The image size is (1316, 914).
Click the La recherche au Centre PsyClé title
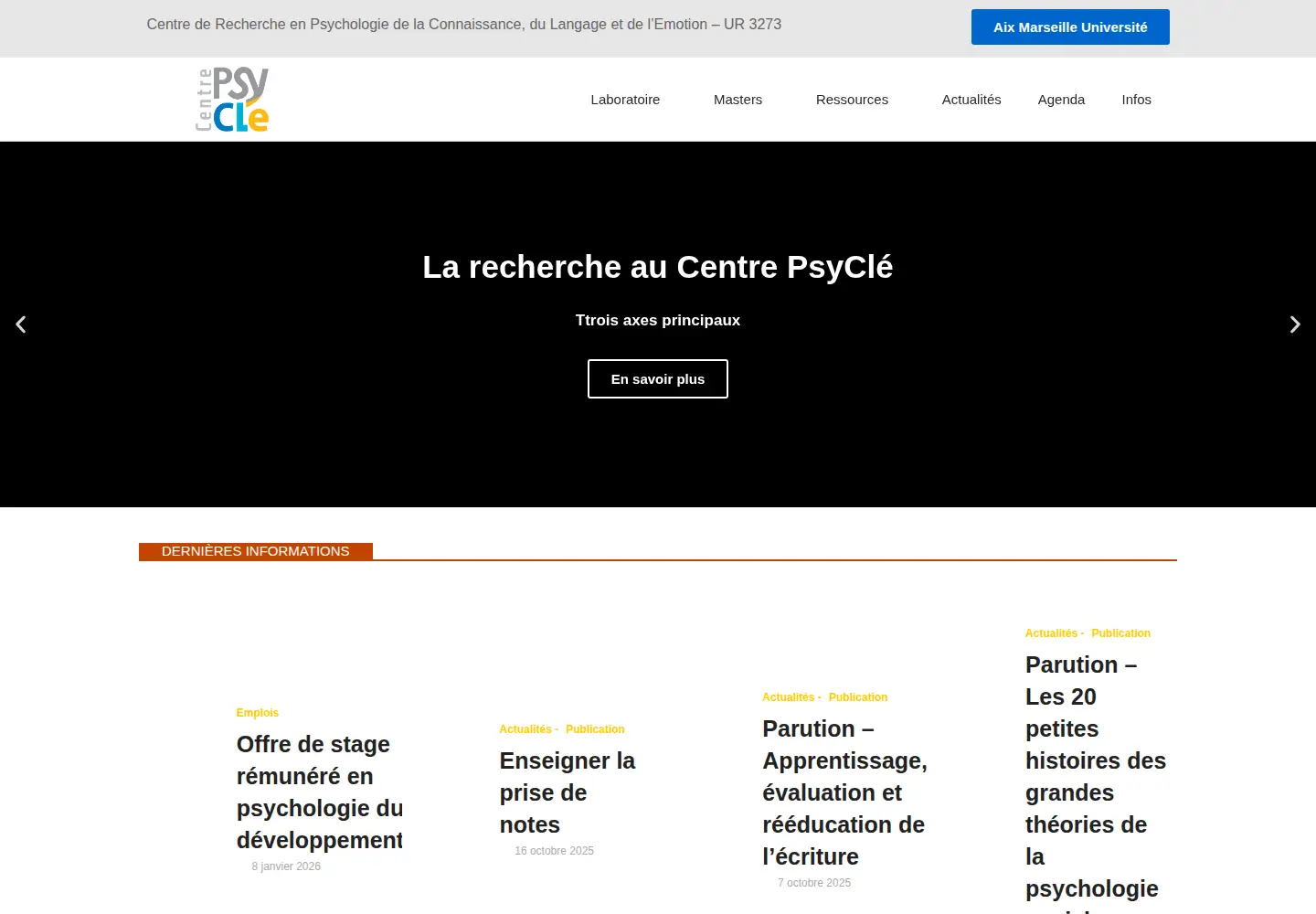[658, 267]
